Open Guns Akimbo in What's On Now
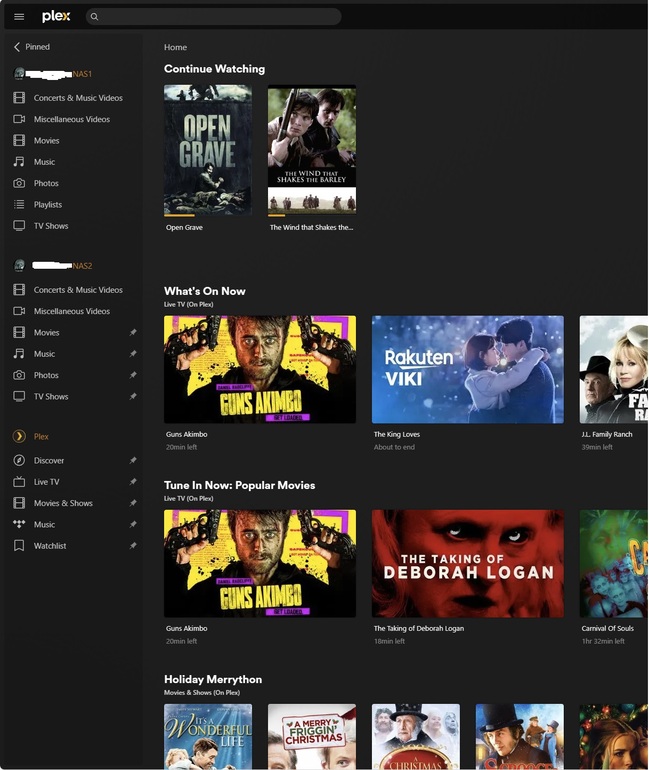Screen dimensions: 649x770 coord(260,369)
